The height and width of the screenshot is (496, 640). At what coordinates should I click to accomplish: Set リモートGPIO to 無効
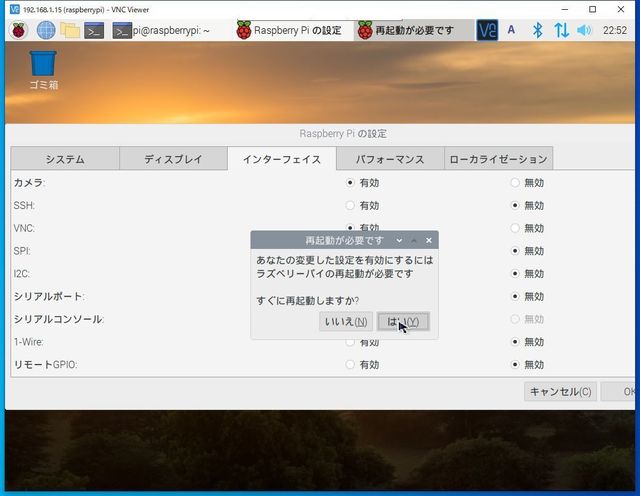515,365
